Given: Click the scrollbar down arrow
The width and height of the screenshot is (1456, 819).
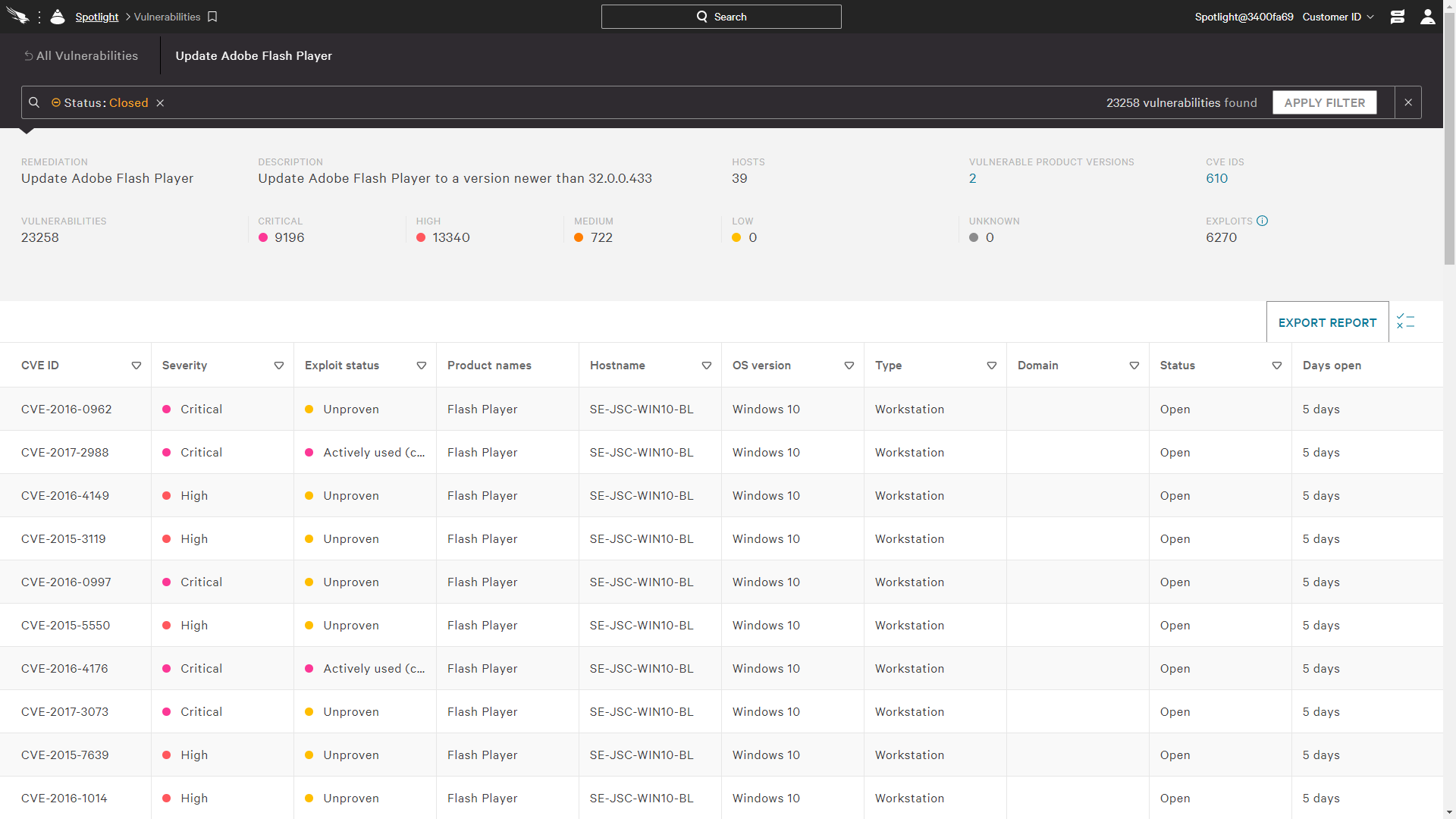Looking at the screenshot, I should [1449, 812].
